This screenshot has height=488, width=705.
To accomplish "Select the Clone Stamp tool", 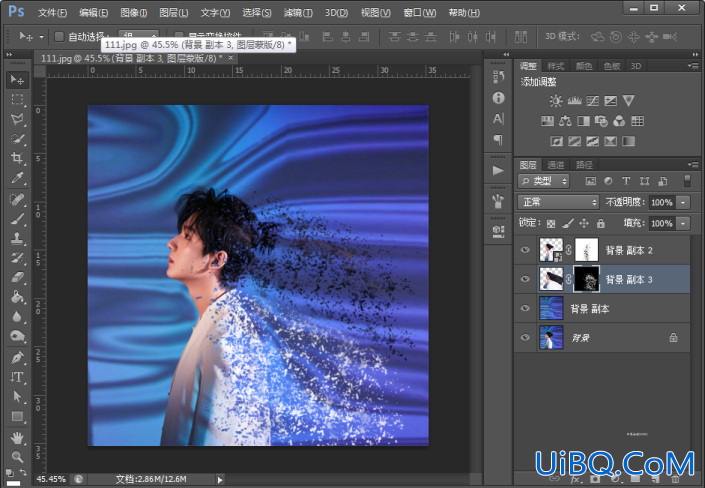I will [17, 238].
